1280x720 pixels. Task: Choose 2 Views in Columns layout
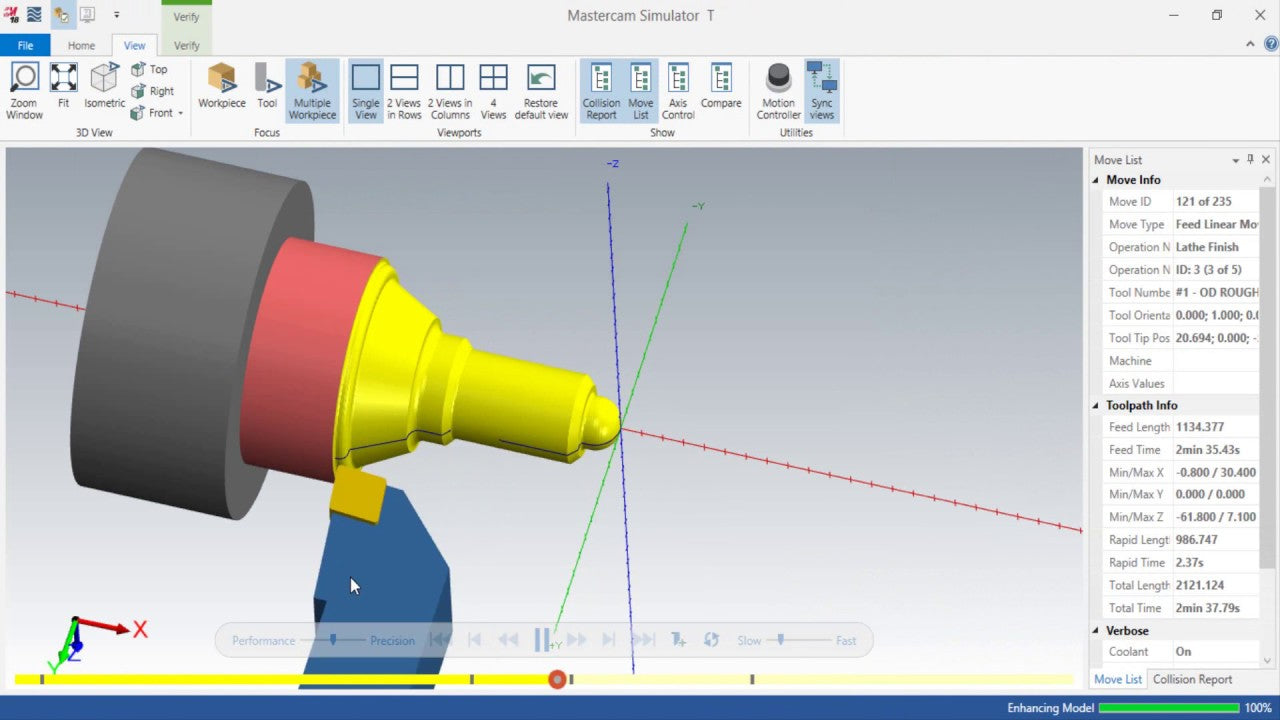[450, 91]
